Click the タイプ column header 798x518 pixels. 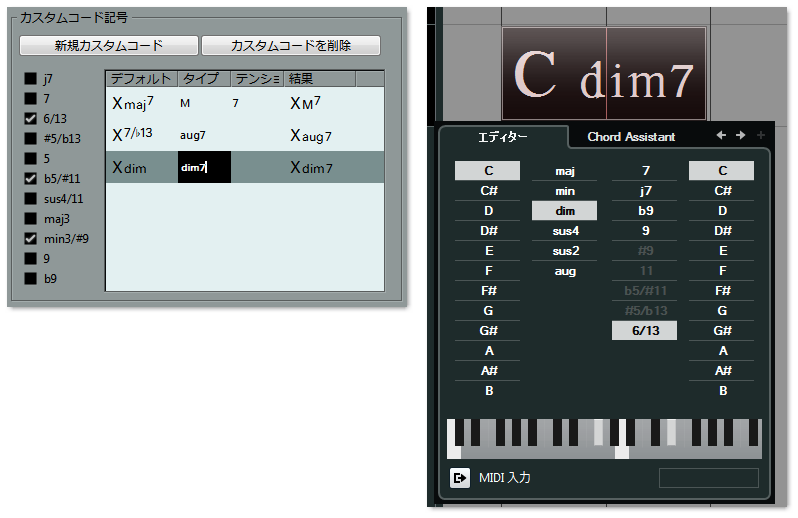(x=204, y=79)
